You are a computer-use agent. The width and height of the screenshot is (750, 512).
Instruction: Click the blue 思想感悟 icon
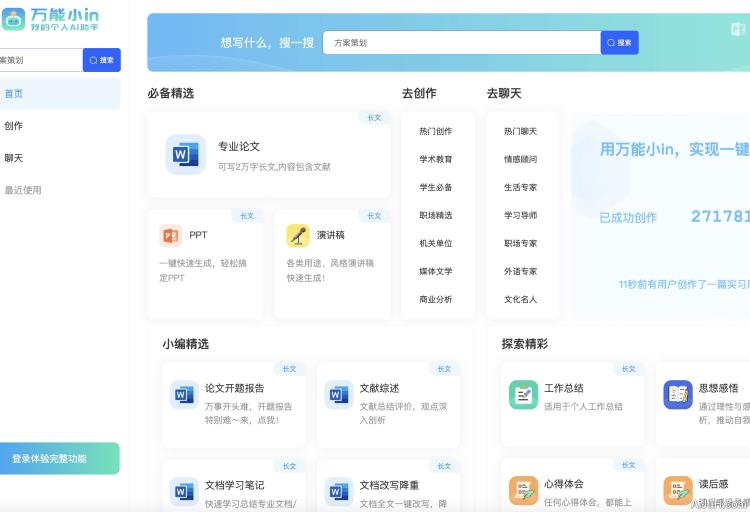point(678,395)
